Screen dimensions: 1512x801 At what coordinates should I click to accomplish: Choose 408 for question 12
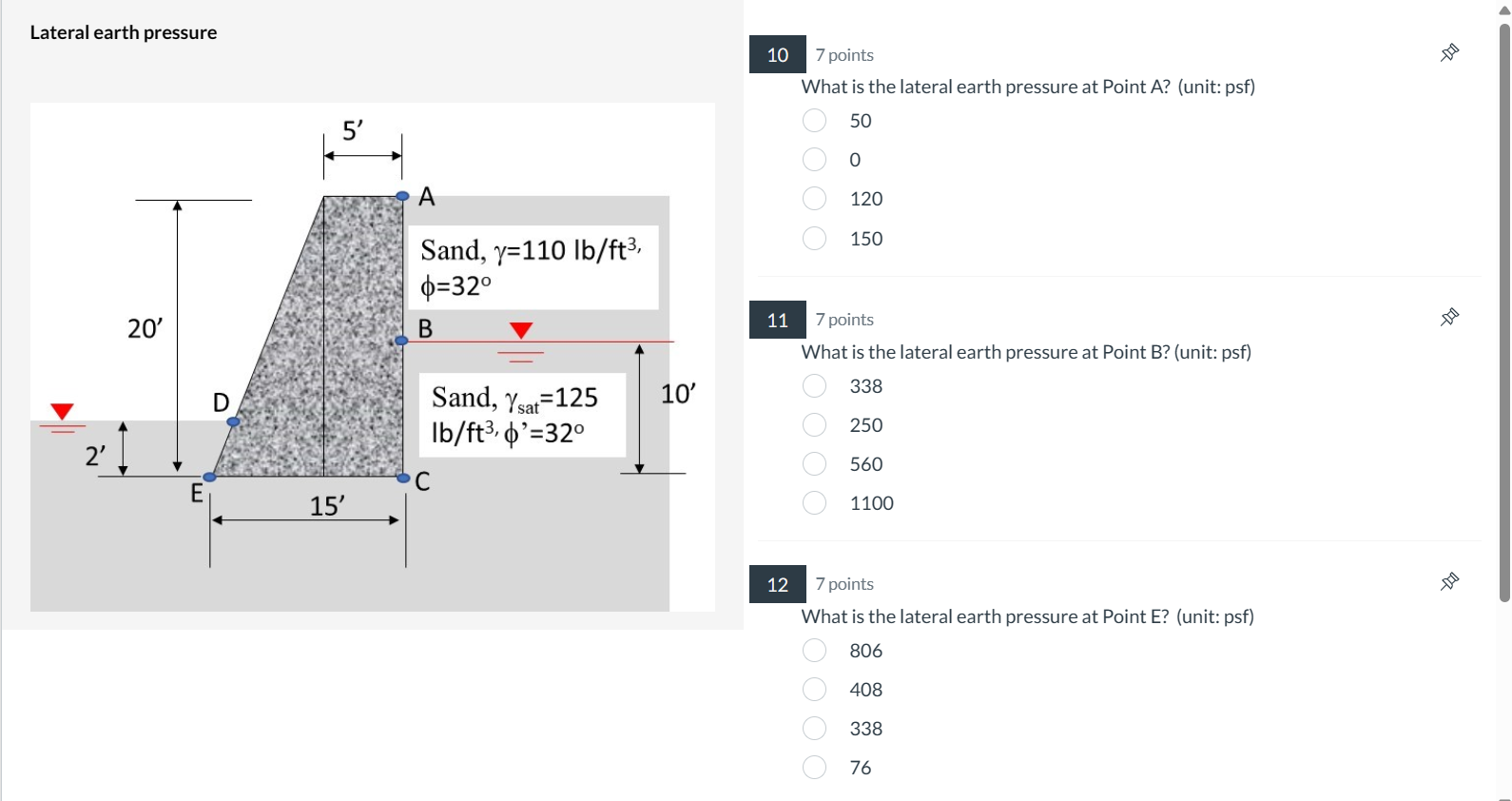[x=814, y=690]
